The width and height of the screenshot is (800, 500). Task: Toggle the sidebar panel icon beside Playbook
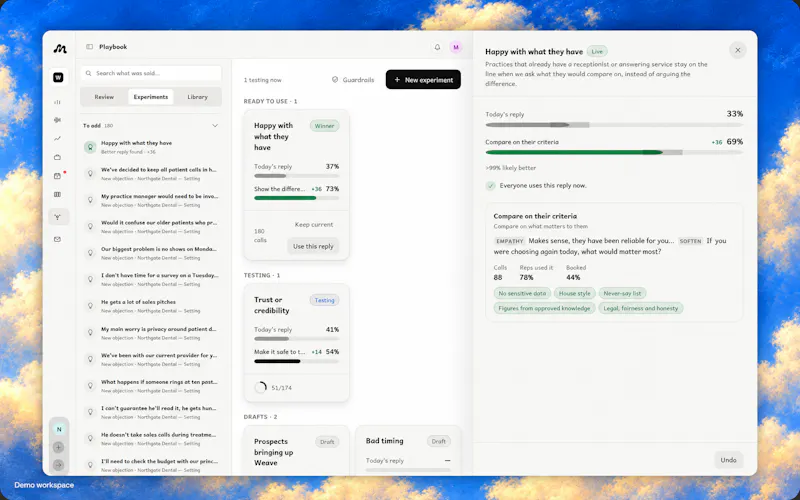(90, 47)
